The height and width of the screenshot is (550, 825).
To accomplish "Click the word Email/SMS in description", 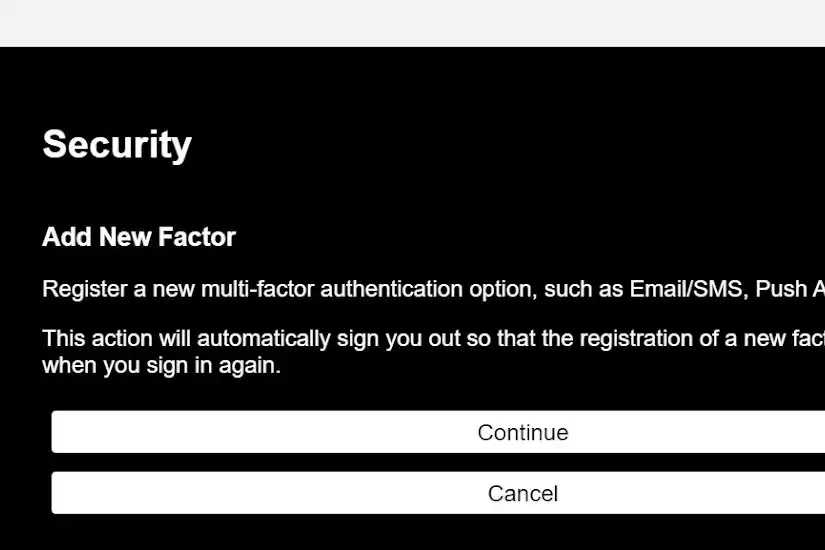I will coord(686,289).
